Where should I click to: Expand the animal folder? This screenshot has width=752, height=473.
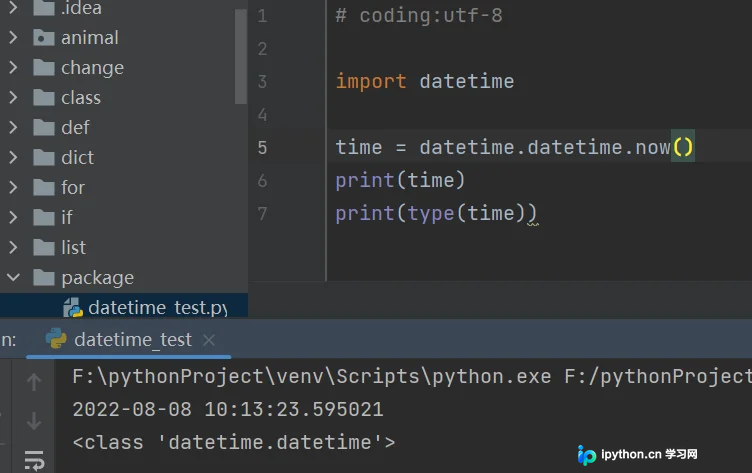[x=13, y=37]
